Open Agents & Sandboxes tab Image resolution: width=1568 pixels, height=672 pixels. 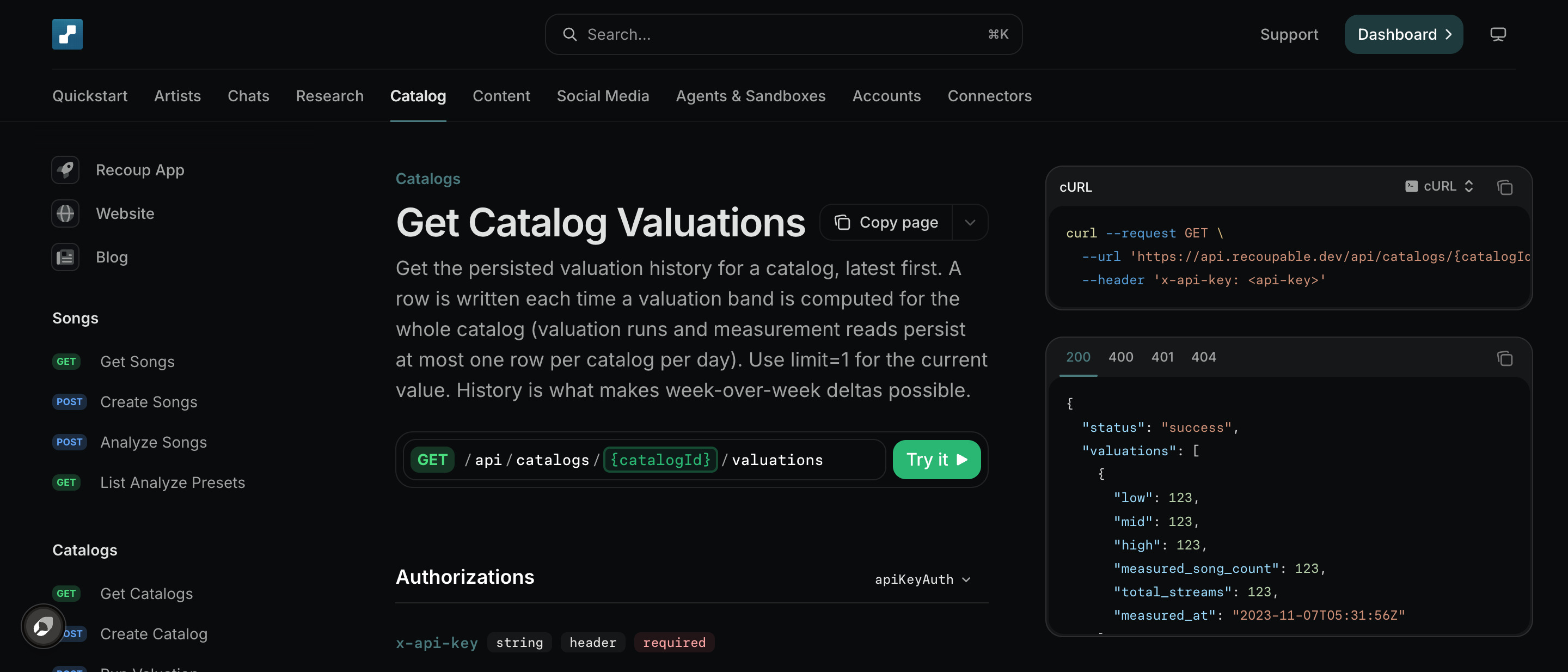pos(751,96)
